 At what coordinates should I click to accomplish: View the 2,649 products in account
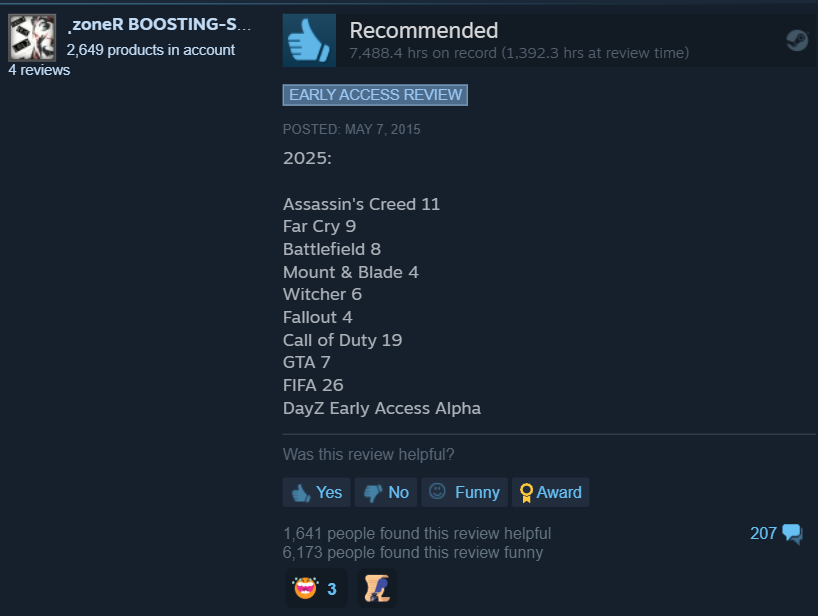(x=151, y=50)
